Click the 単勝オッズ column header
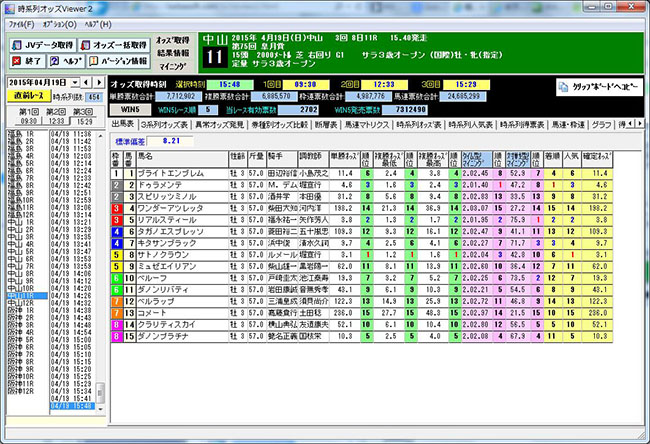Screen dimensions: 650x444 [x=343, y=157]
